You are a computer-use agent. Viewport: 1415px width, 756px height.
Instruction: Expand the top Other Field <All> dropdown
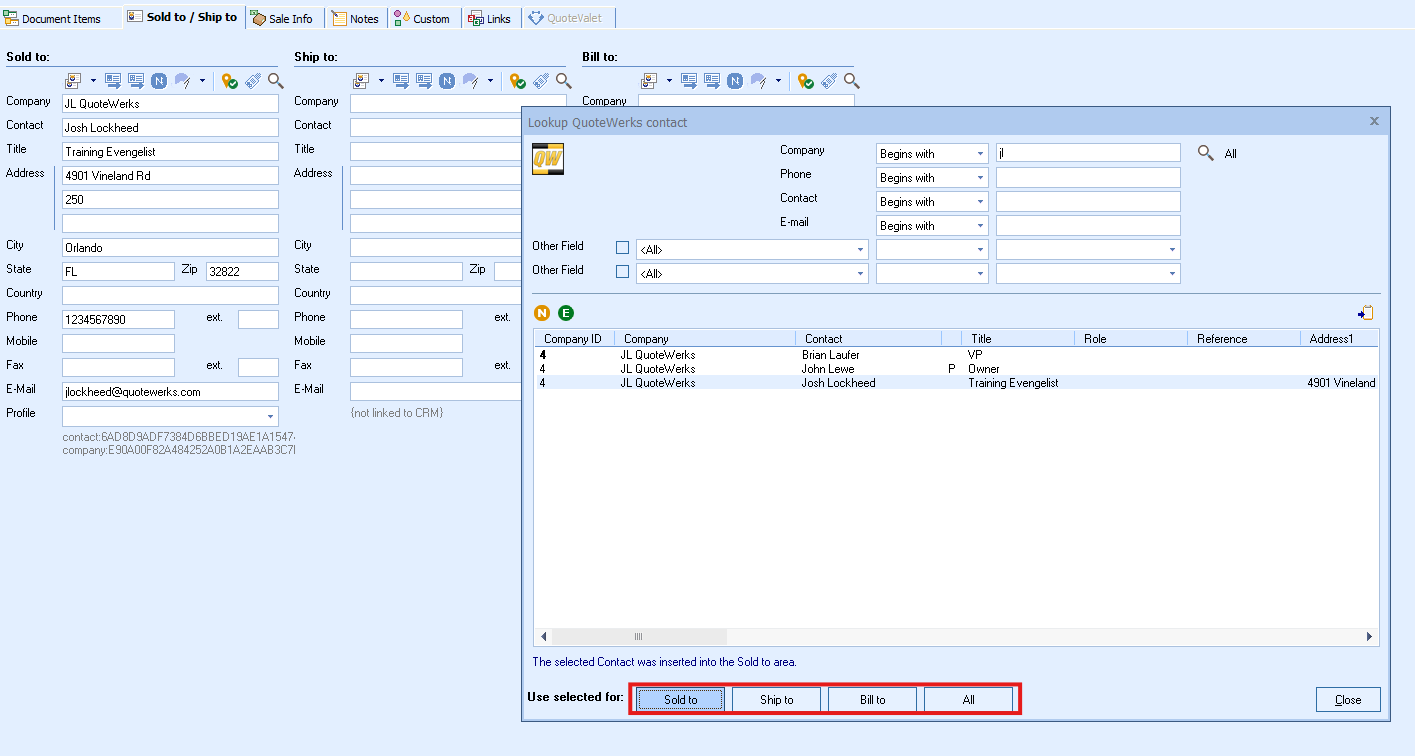point(752,249)
